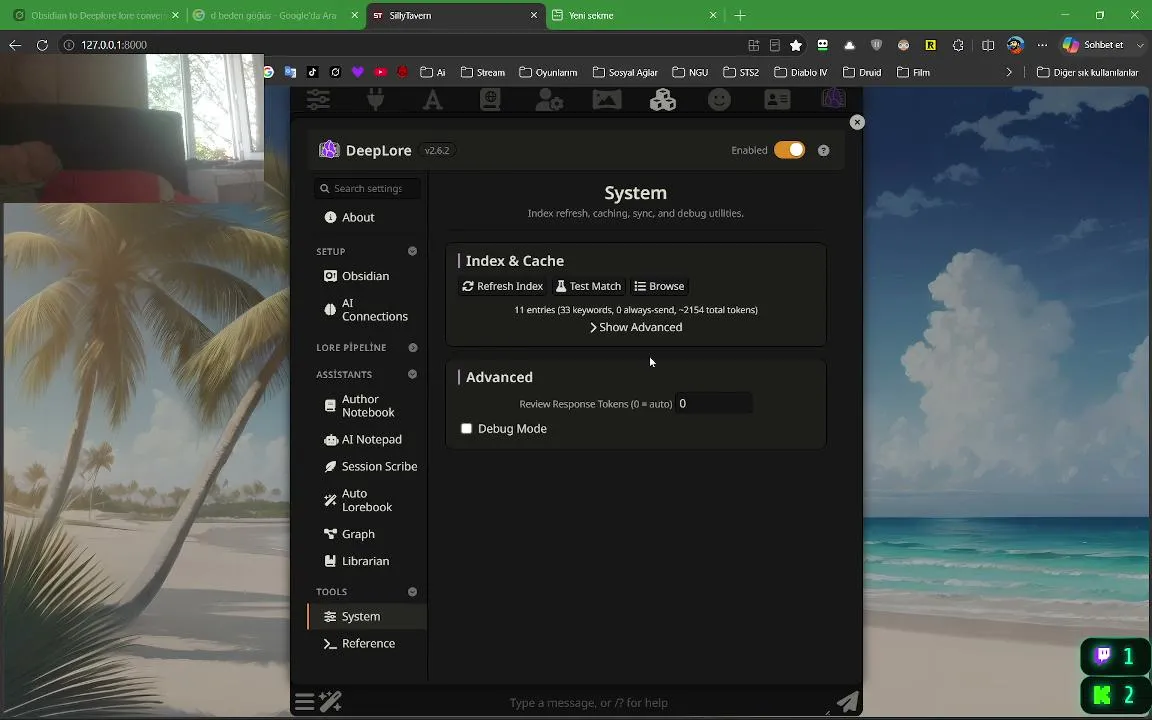This screenshot has height=720, width=1152.
Task: Open the Librarian page
Action: pyautogui.click(x=367, y=561)
